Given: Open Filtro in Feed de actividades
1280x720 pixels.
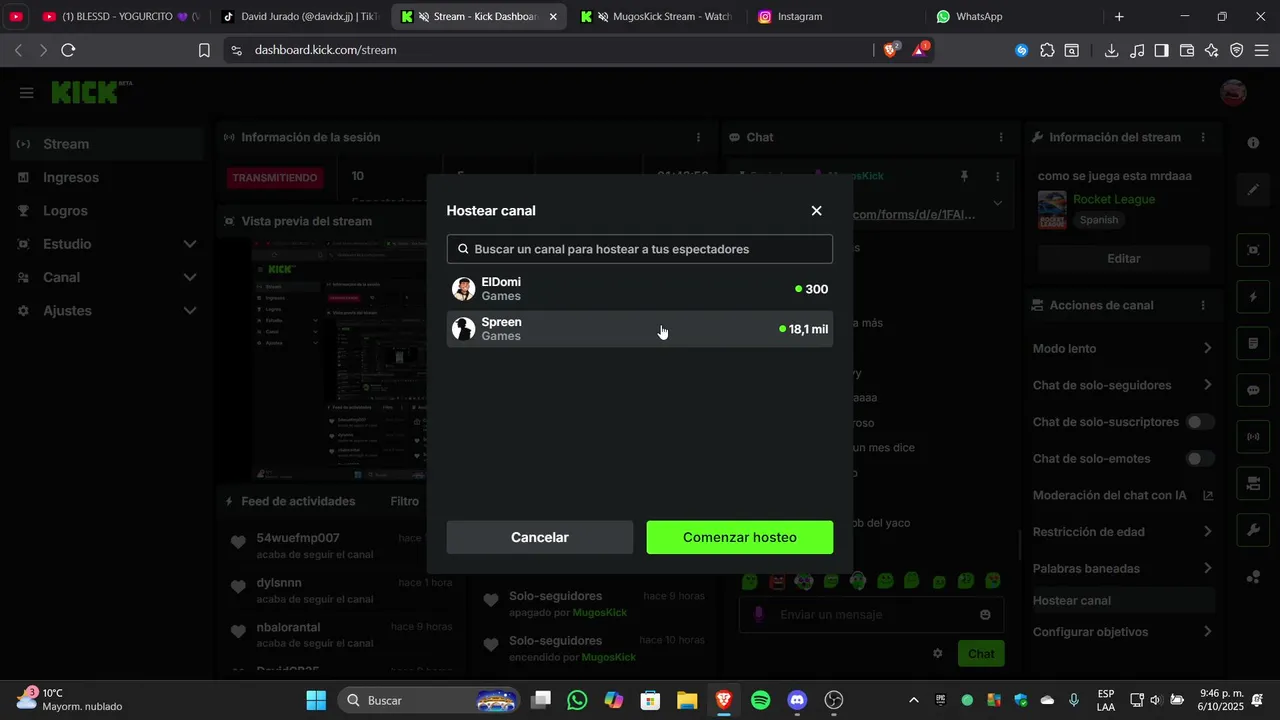Looking at the screenshot, I should pos(404,501).
